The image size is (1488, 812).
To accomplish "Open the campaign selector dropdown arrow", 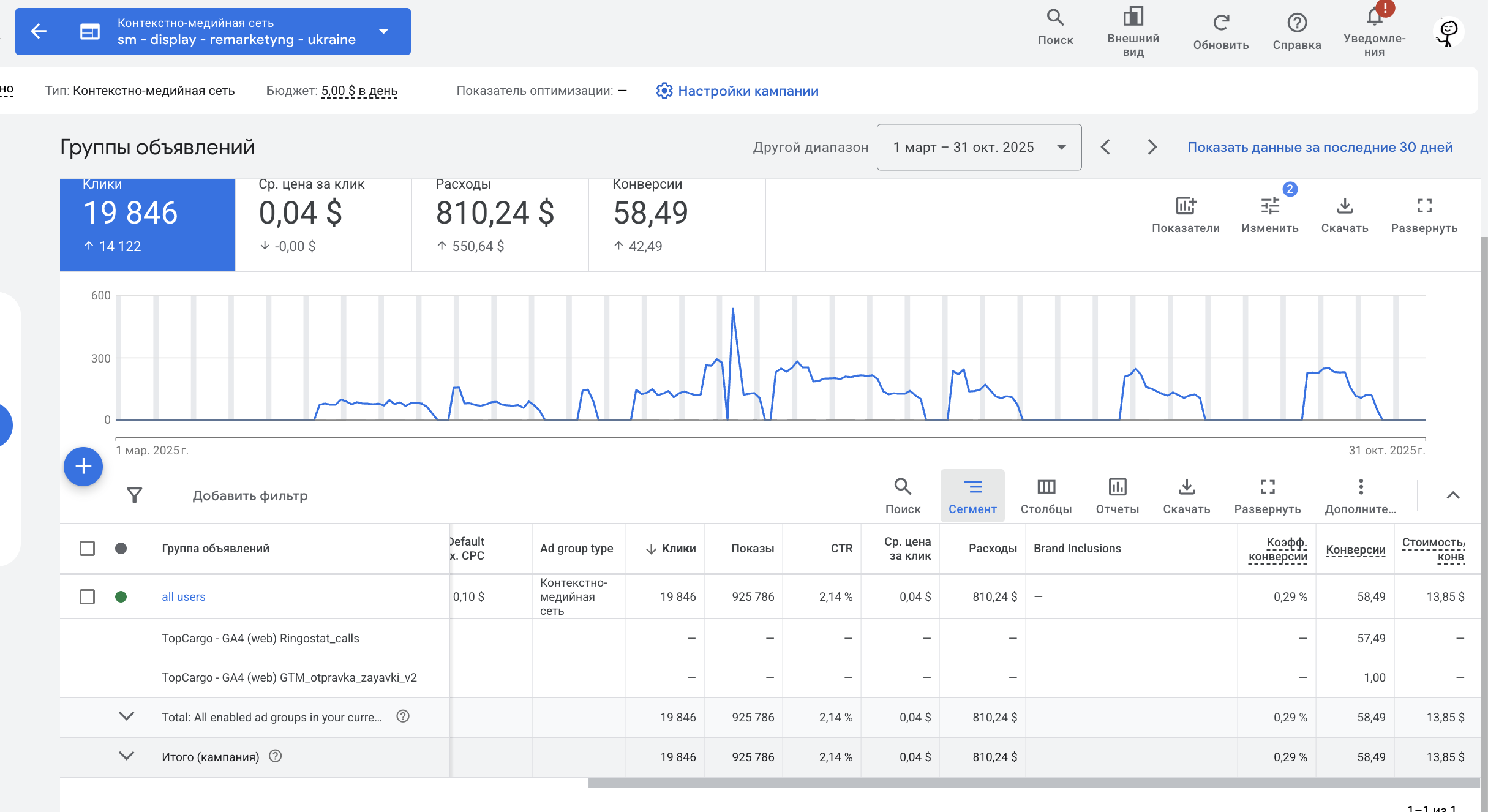I will coord(384,31).
